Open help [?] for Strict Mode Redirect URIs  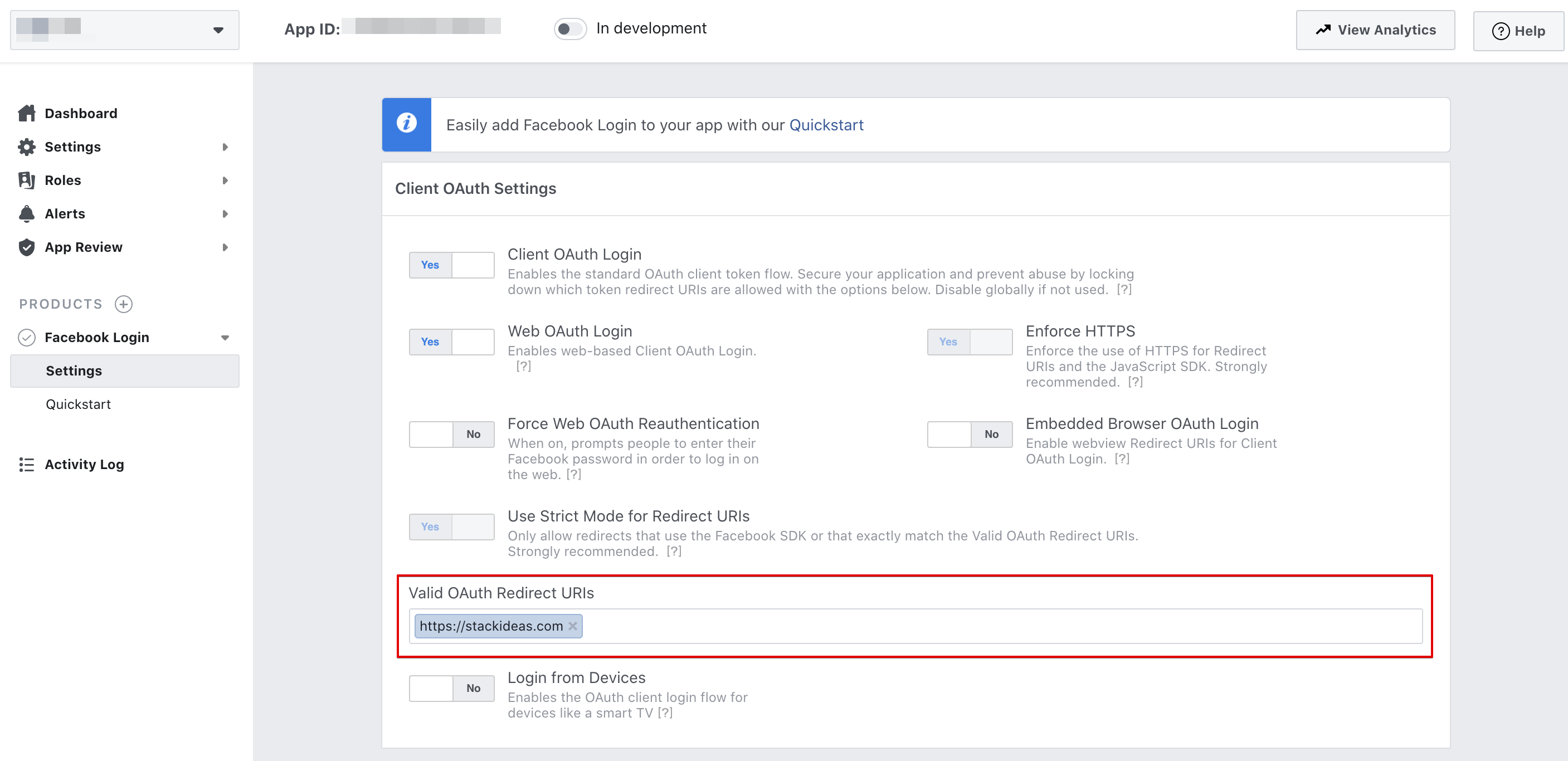click(x=674, y=552)
